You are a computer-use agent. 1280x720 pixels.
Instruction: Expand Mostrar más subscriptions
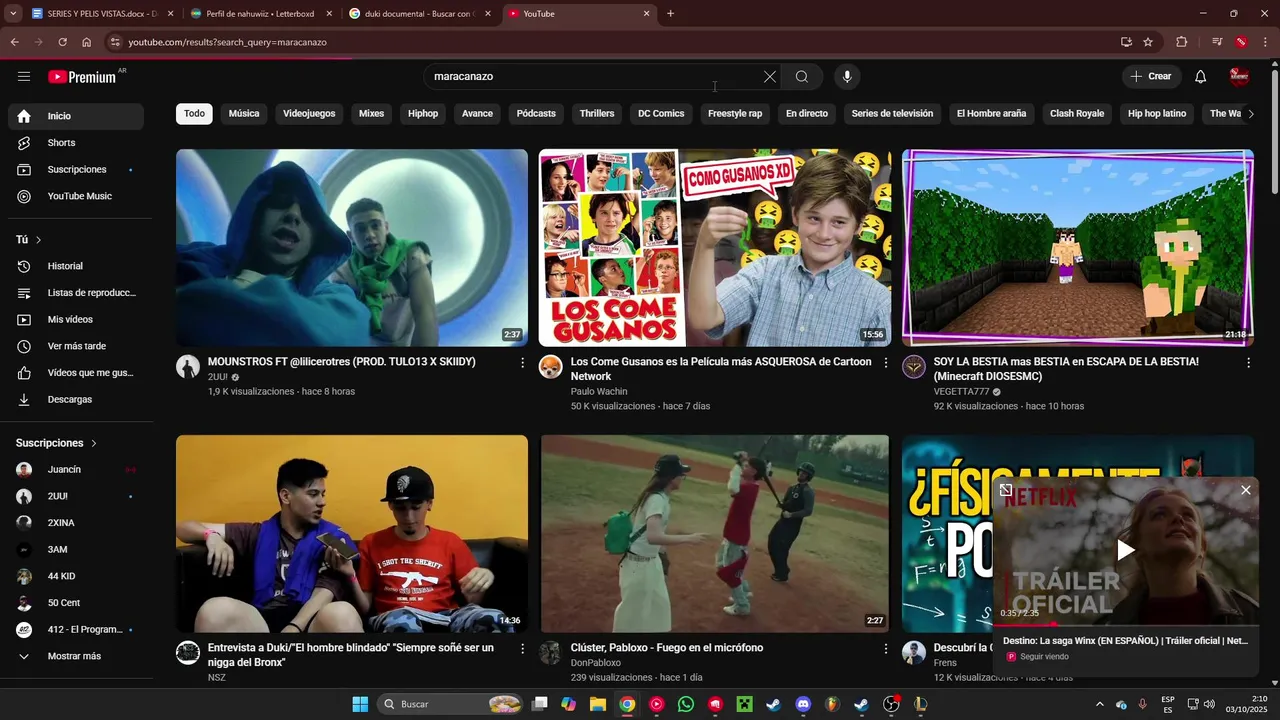point(76,657)
